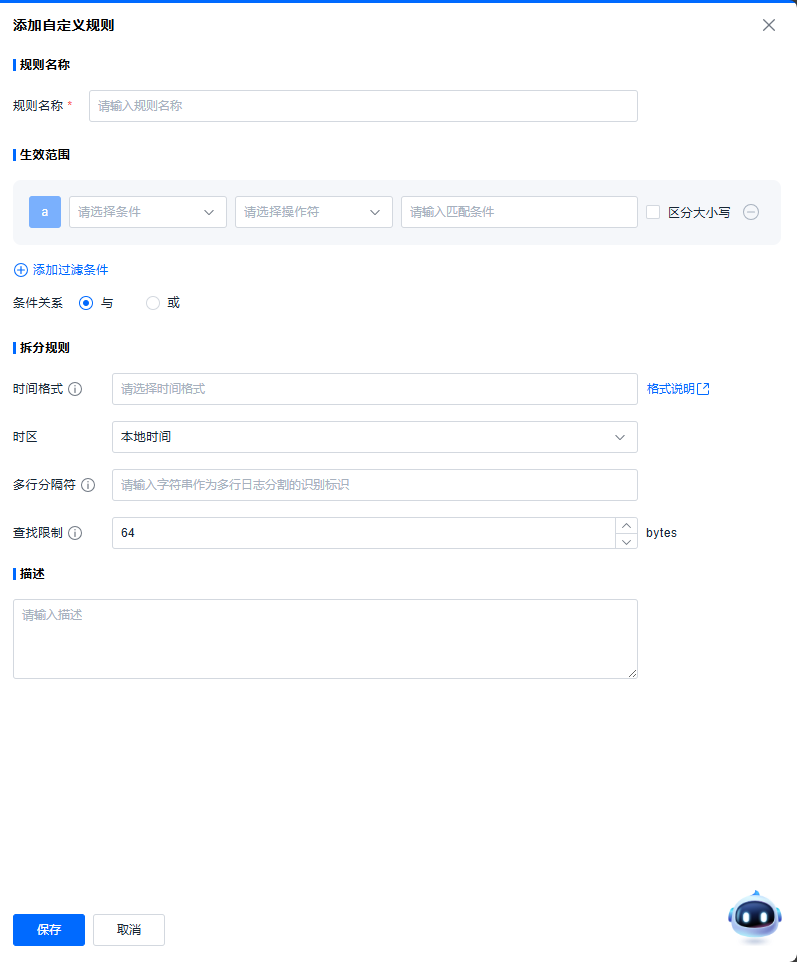The height and width of the screenshot is (962, 797).
Task: Select the 或 condition relation radio
Action: pyautogui.click(x=153, y=303)
